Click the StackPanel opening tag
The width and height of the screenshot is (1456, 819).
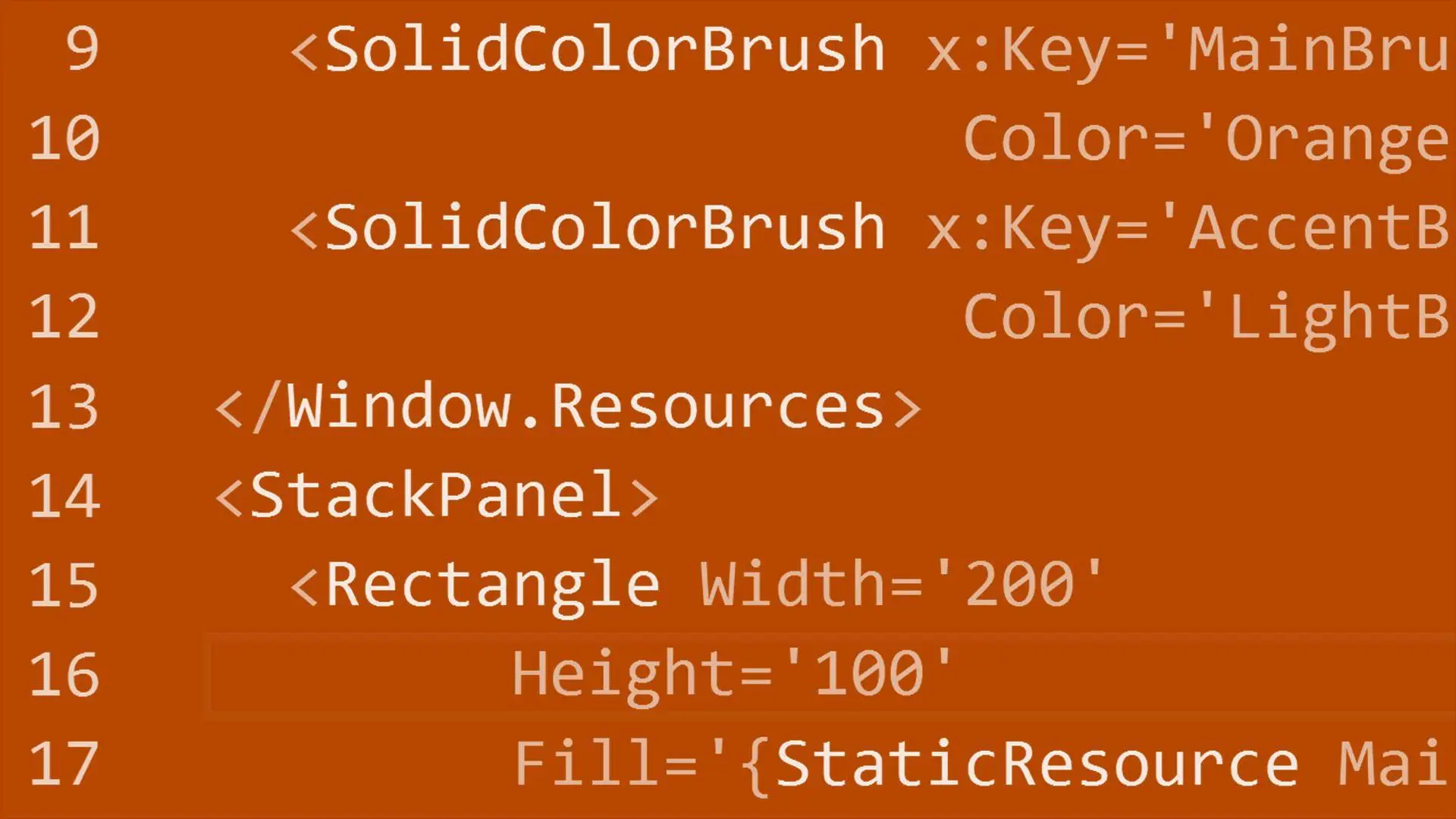click(x=437, y=496)
